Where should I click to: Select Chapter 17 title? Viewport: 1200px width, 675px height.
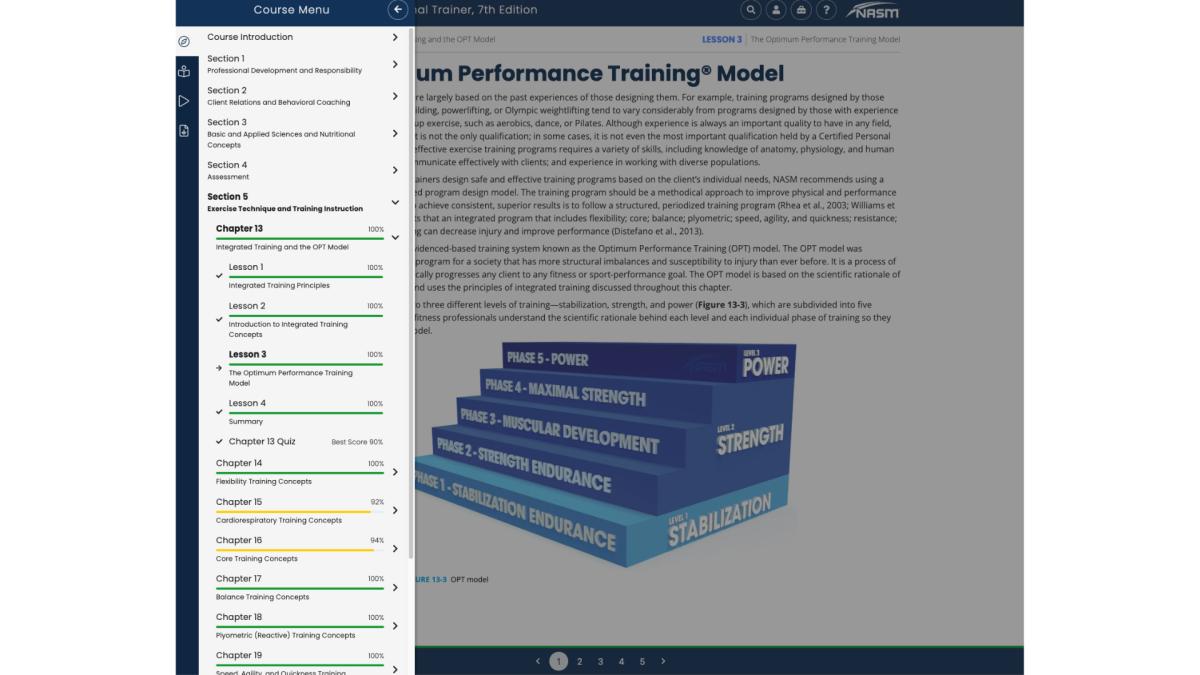(239, 578)
